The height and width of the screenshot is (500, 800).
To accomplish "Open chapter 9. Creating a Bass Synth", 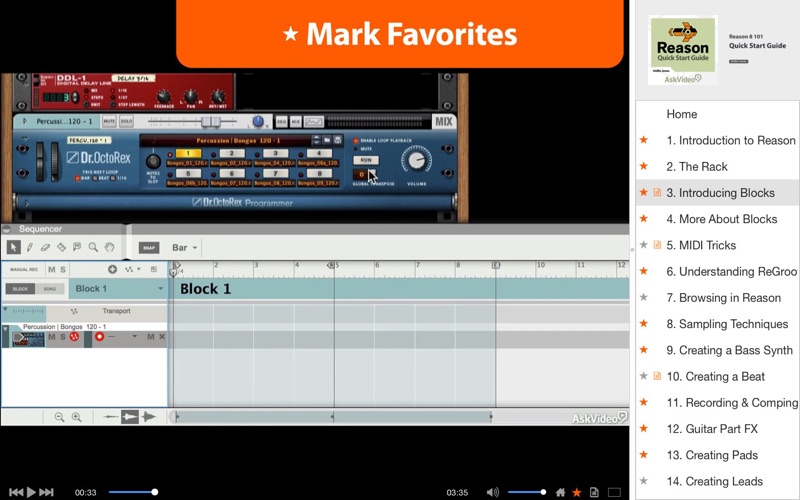I will click(x=730, y=350).
